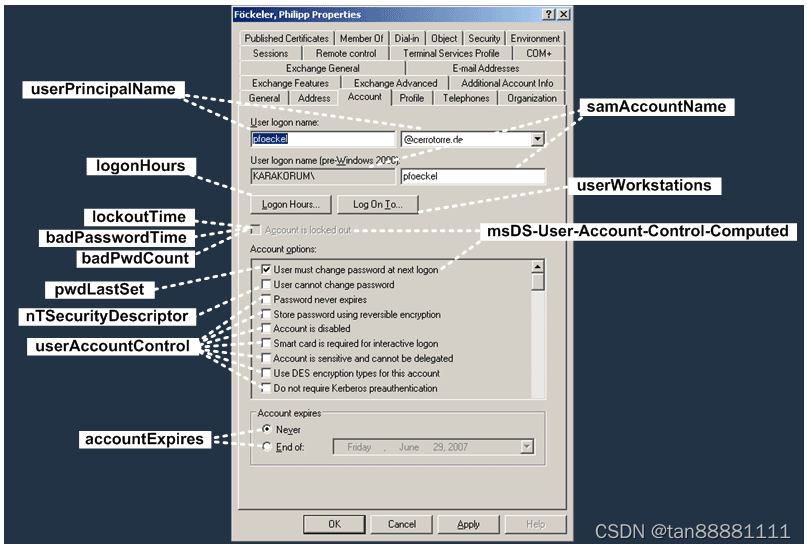Click the Log On To button
The width and height of the screenshot is (807, 549).
(378, 204)
